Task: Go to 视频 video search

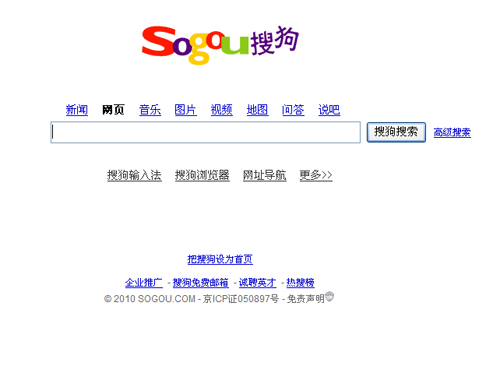Action: [222, 110]
